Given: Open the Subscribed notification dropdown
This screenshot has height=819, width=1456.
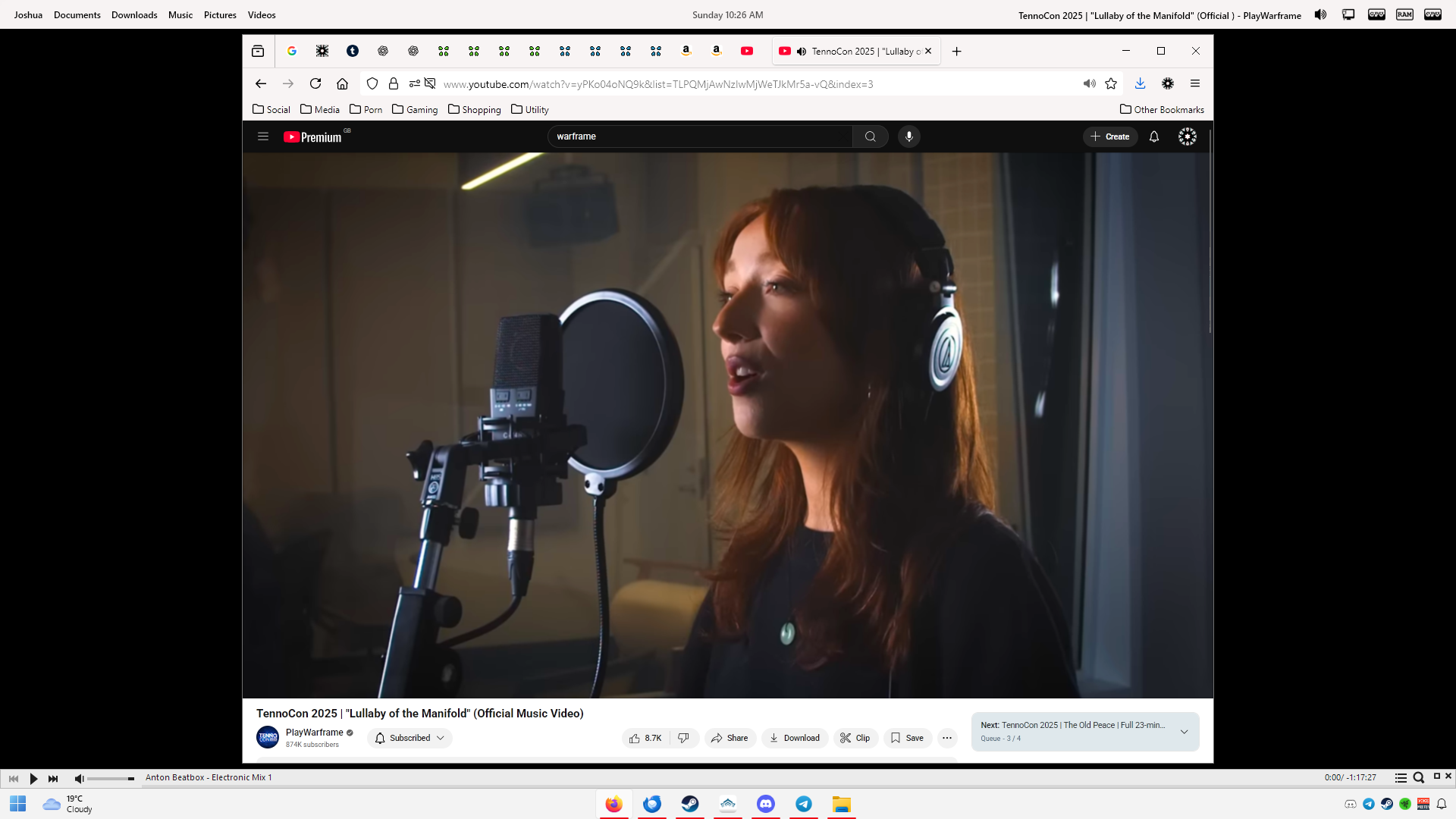Looking at the screenshot, I should (x=409, y=738).
